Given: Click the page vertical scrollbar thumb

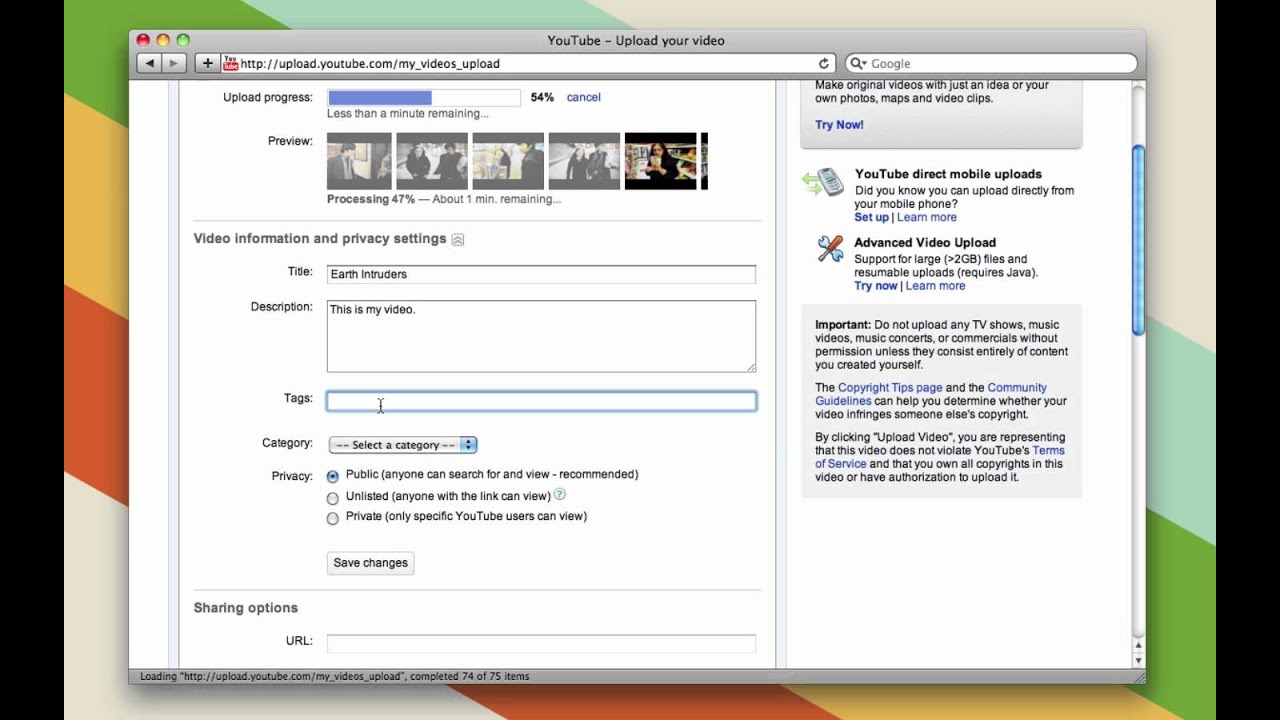Looking at the screenshot, I should tap(1138, 240).
